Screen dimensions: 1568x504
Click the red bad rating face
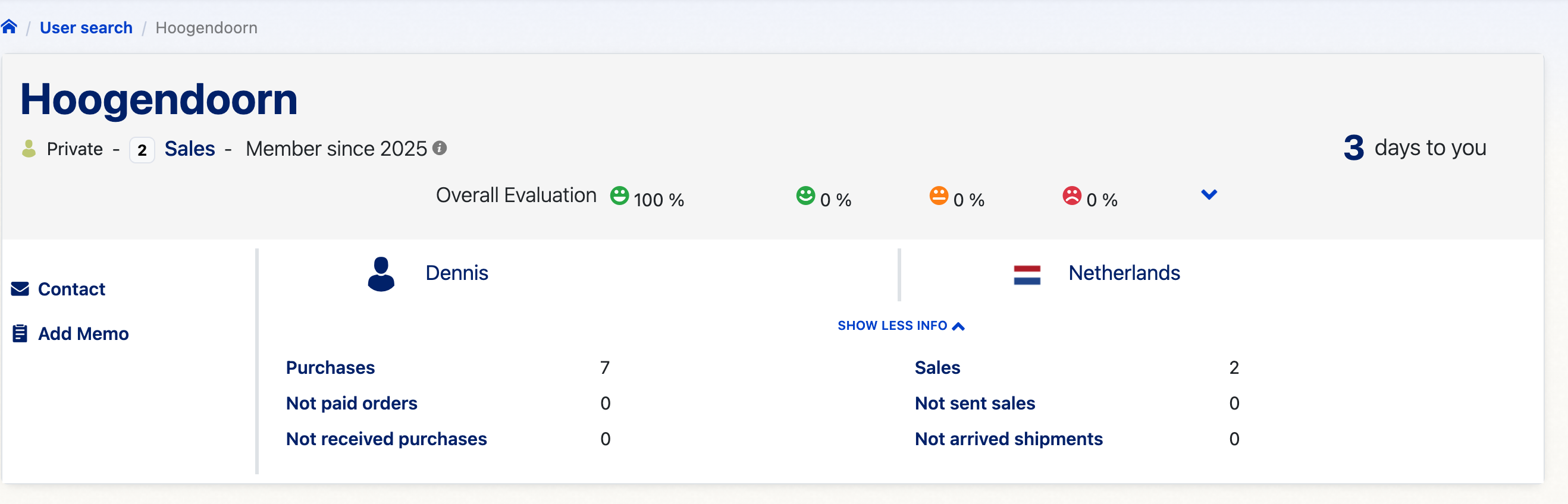coord(1071,196)
